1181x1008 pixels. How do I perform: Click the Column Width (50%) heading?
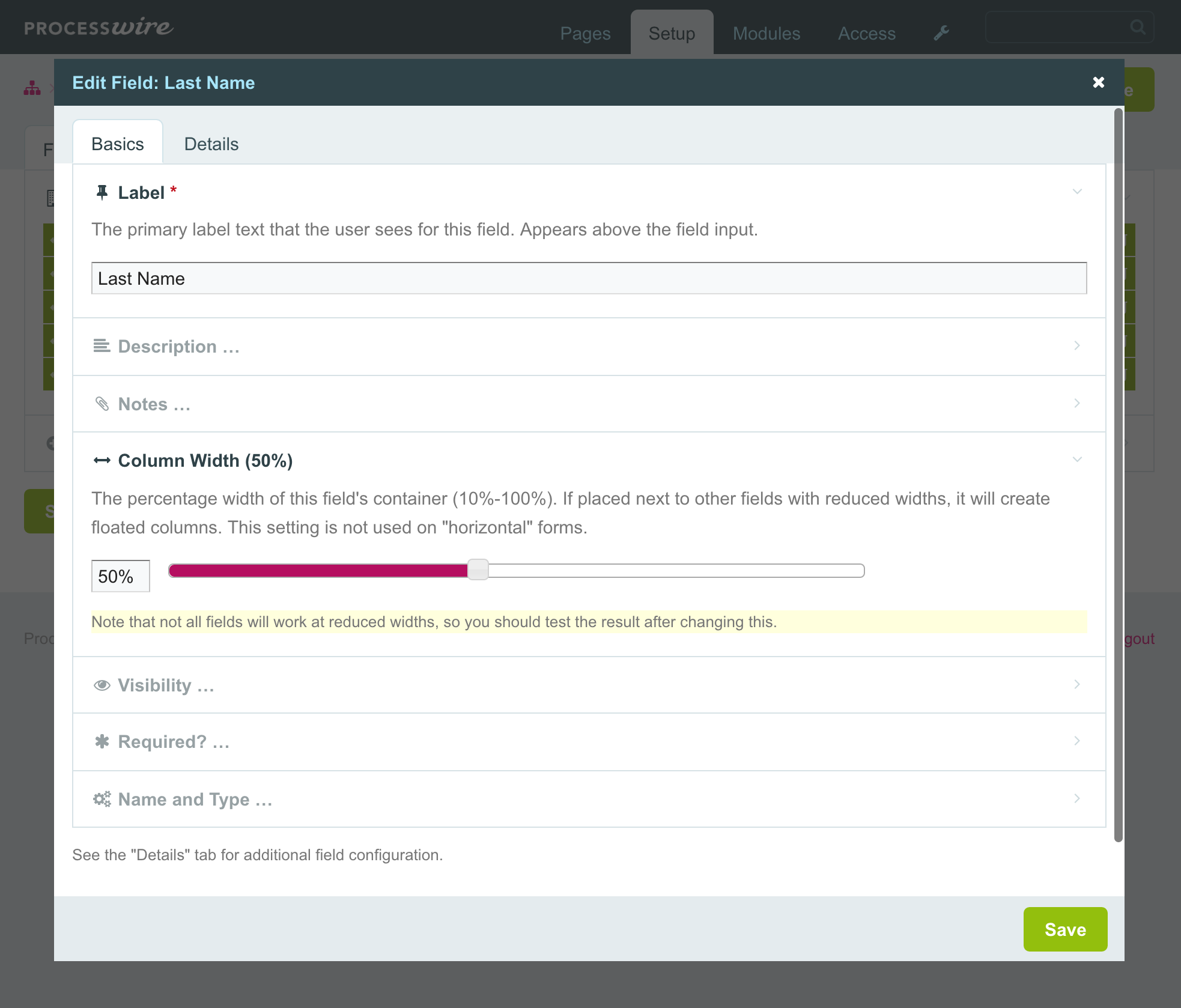(205, 461)
